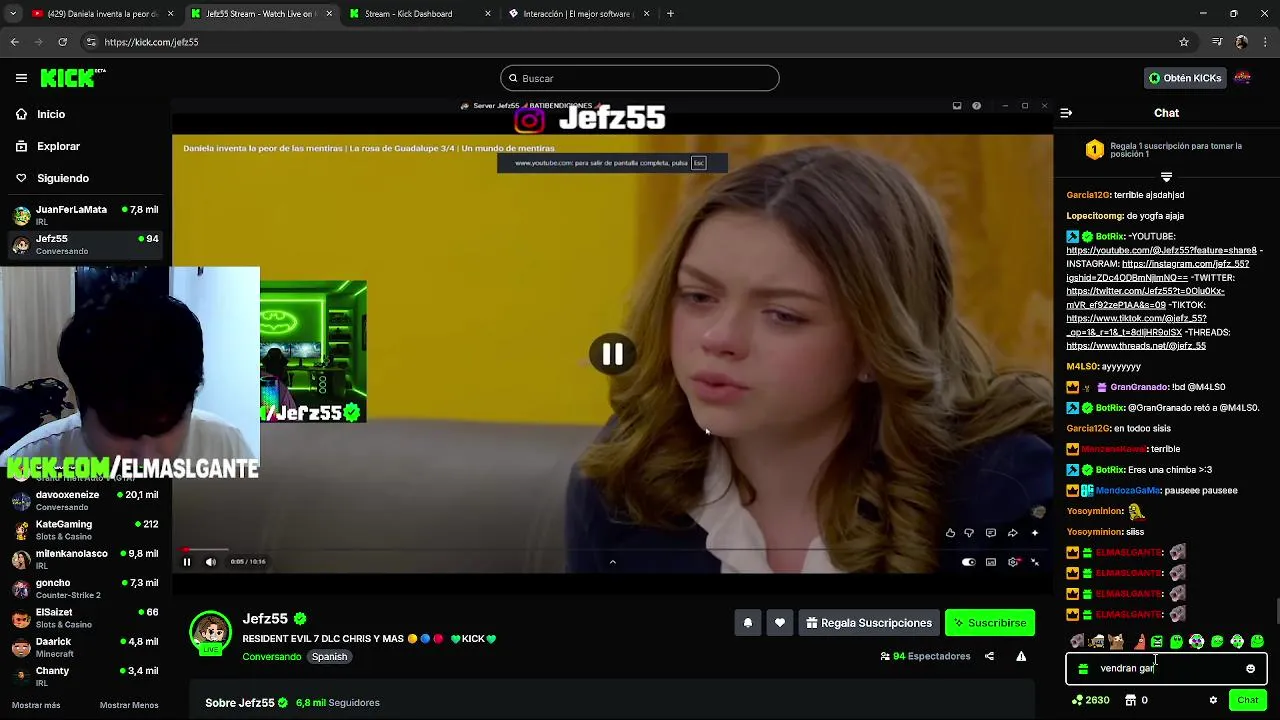Open the Kick hamburger menu
This screenshot has width=1280, height=720.
tap(21, 78)
